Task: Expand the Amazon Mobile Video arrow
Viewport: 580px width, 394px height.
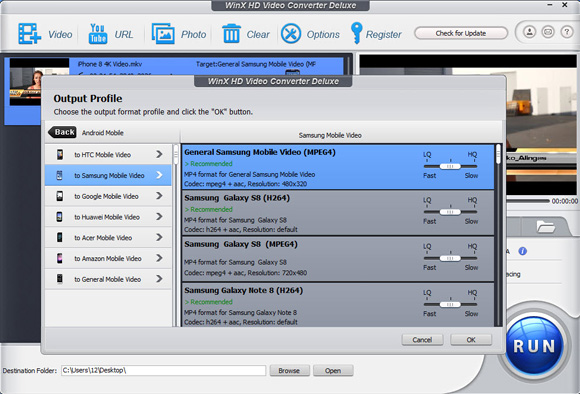Action: click(x=159, y=258)
